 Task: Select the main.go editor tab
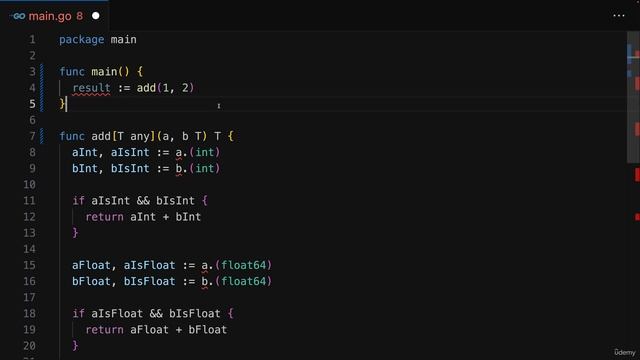pos(55,16)
